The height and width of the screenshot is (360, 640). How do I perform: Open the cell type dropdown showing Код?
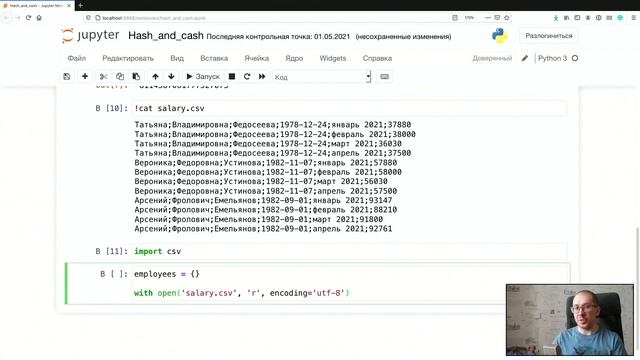pos(322,77)
